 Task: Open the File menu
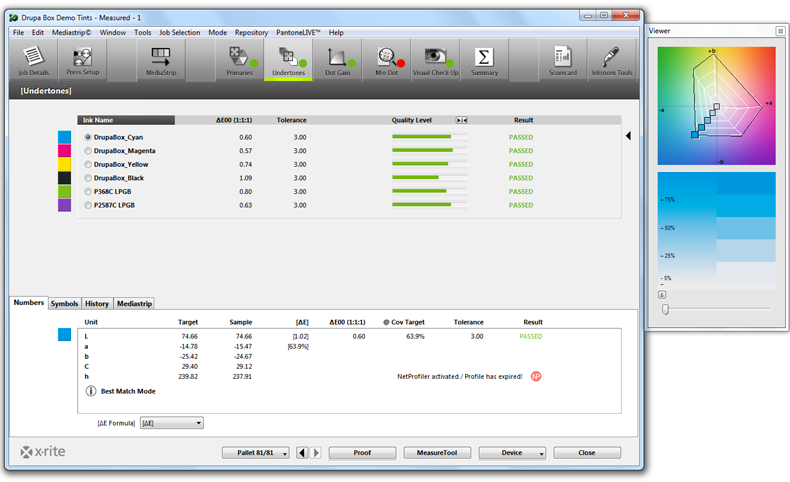click(19, 32)
